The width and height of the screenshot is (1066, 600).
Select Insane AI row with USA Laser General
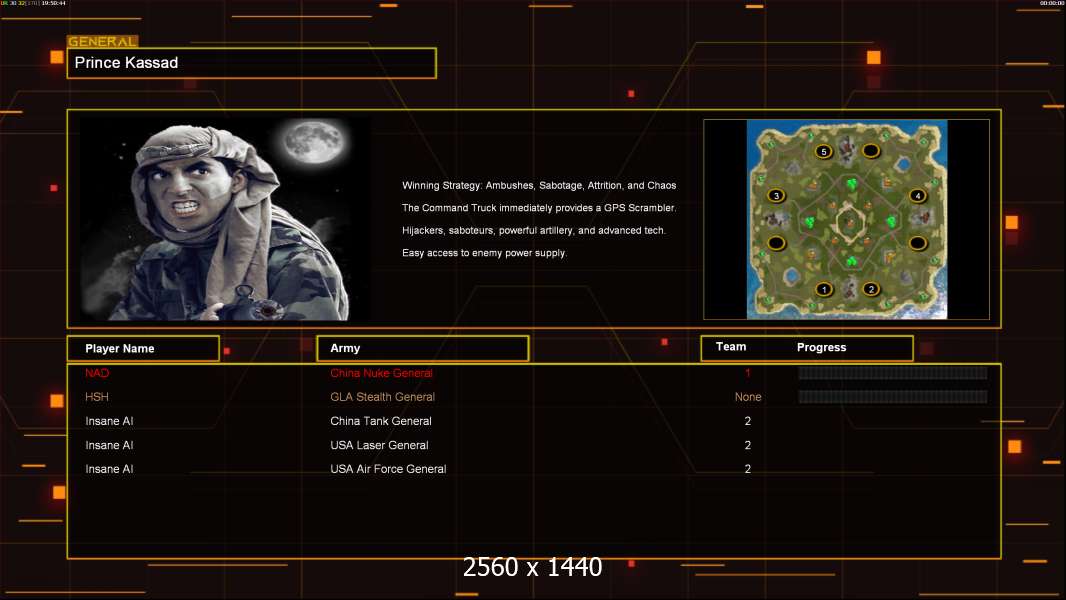534,445
